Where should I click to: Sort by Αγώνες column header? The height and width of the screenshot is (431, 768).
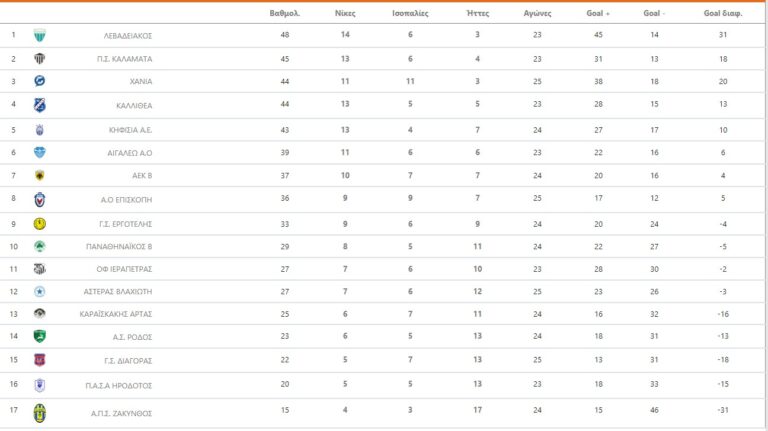(x=537, y=14)
